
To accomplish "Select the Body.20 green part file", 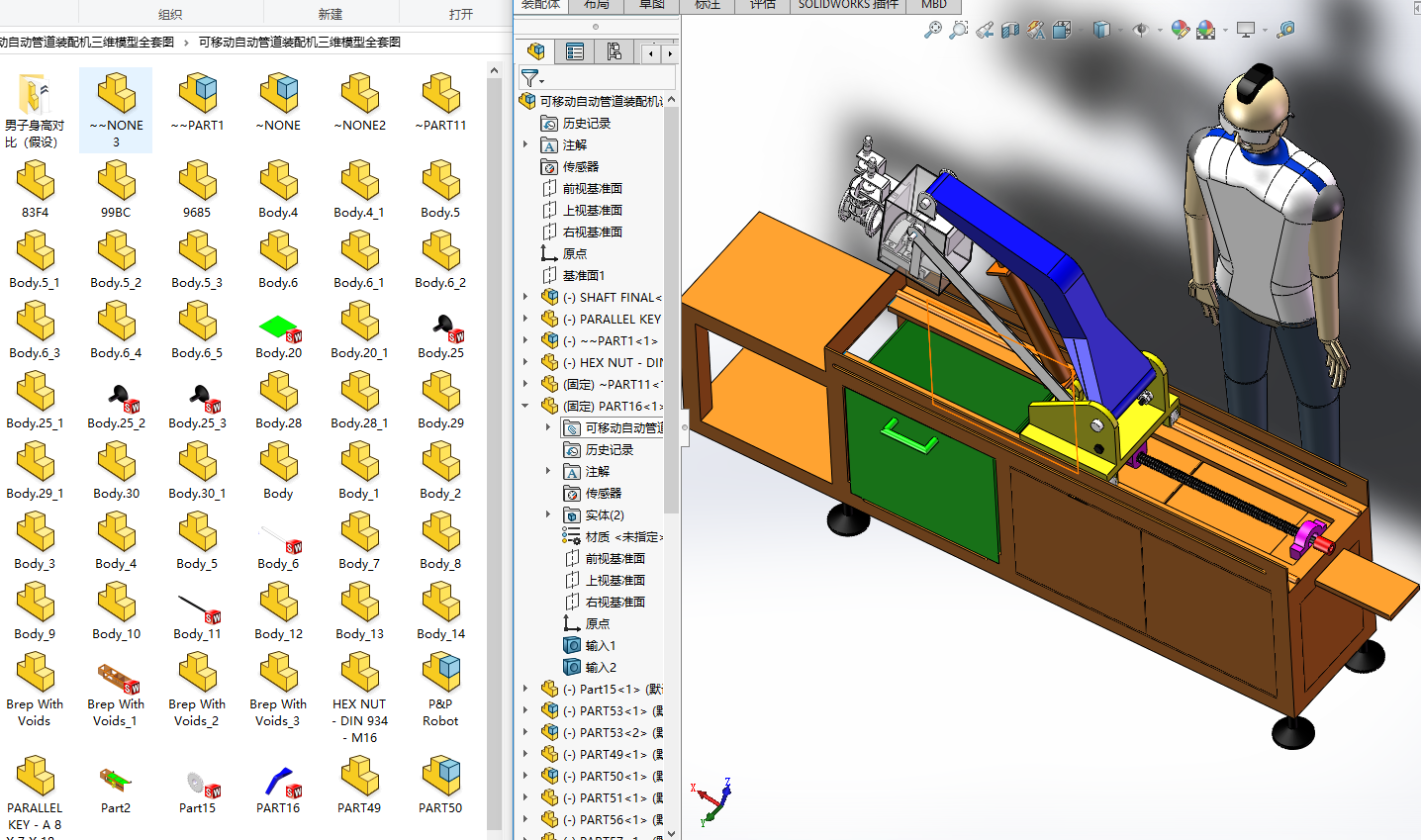I will (x=278, y=336).
